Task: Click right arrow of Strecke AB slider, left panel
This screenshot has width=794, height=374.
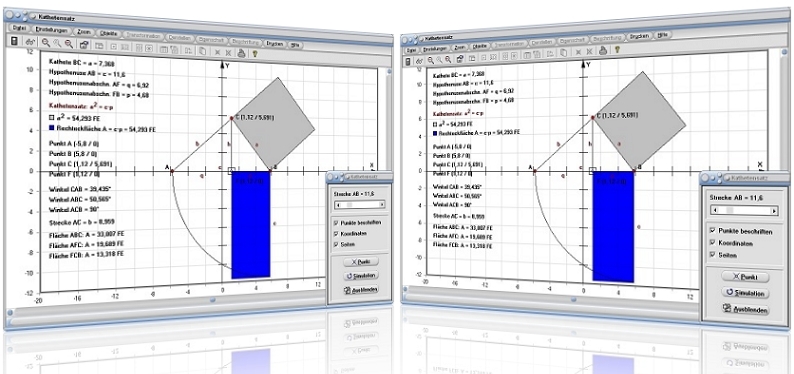Action: [382, 204]
